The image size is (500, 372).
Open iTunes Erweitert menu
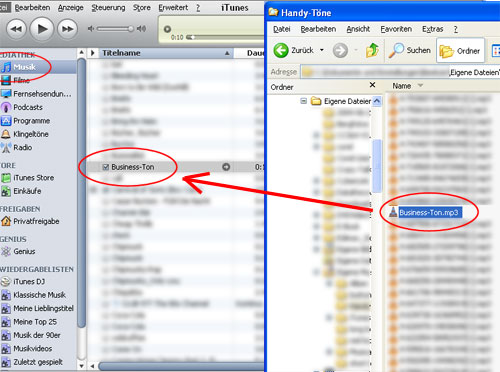(x=173, y=8)
